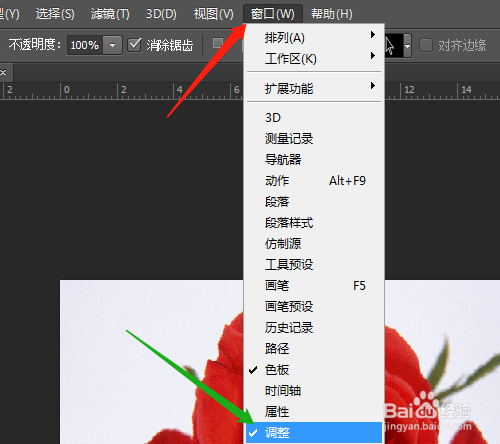Select 测量记录 menu item

point(314,139)
